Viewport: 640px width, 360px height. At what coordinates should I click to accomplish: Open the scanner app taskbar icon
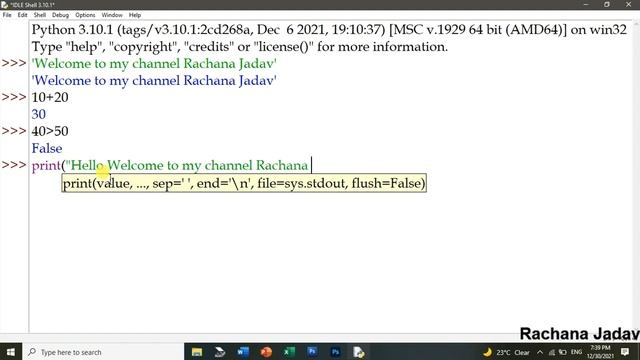[x=220, y=352]
